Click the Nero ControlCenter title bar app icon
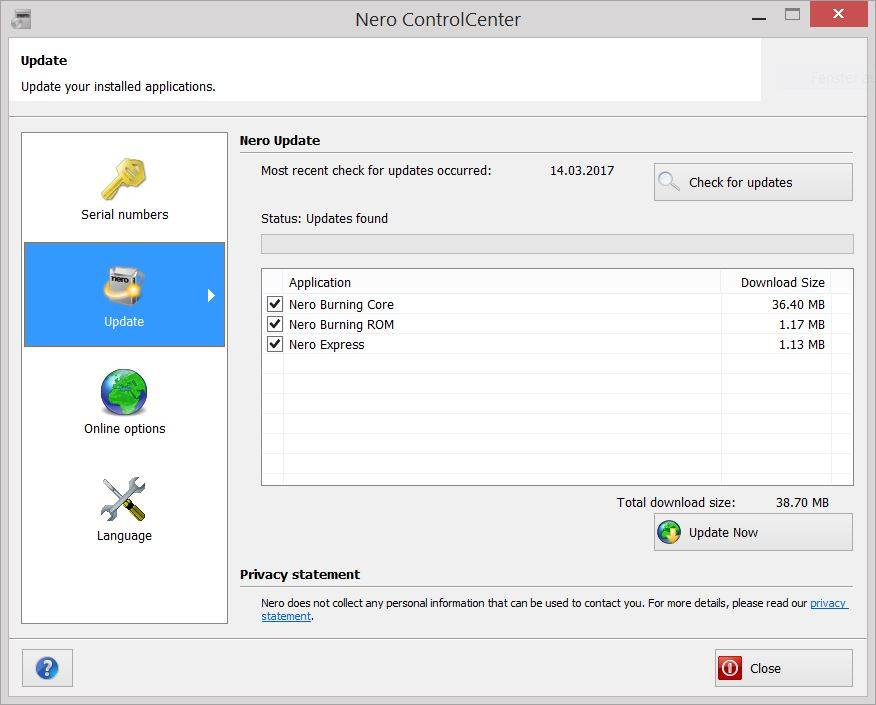The height and width of the screenshot is (705, 876). point(22,19)
